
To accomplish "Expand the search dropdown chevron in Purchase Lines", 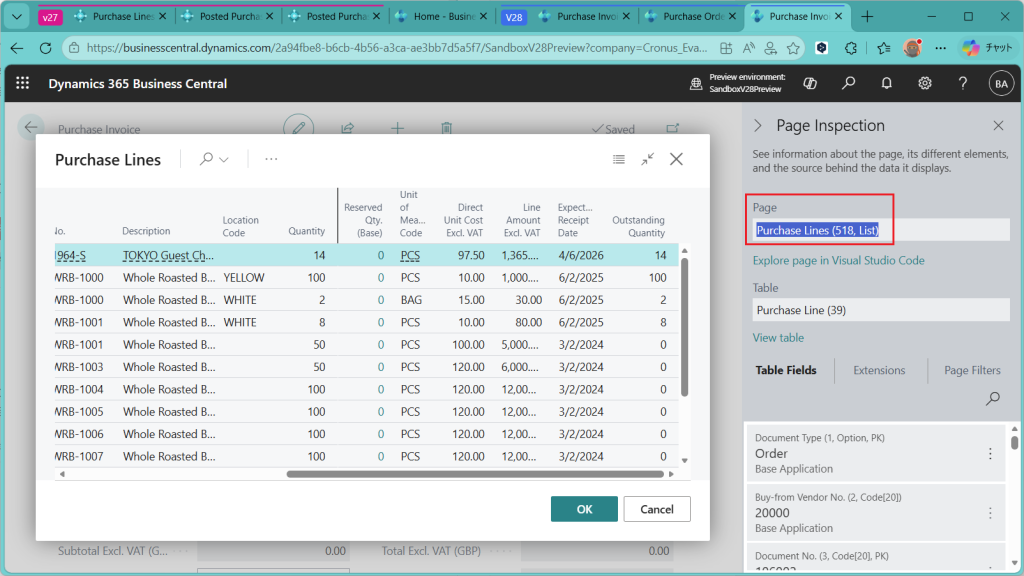I will (x=224, y=159).
